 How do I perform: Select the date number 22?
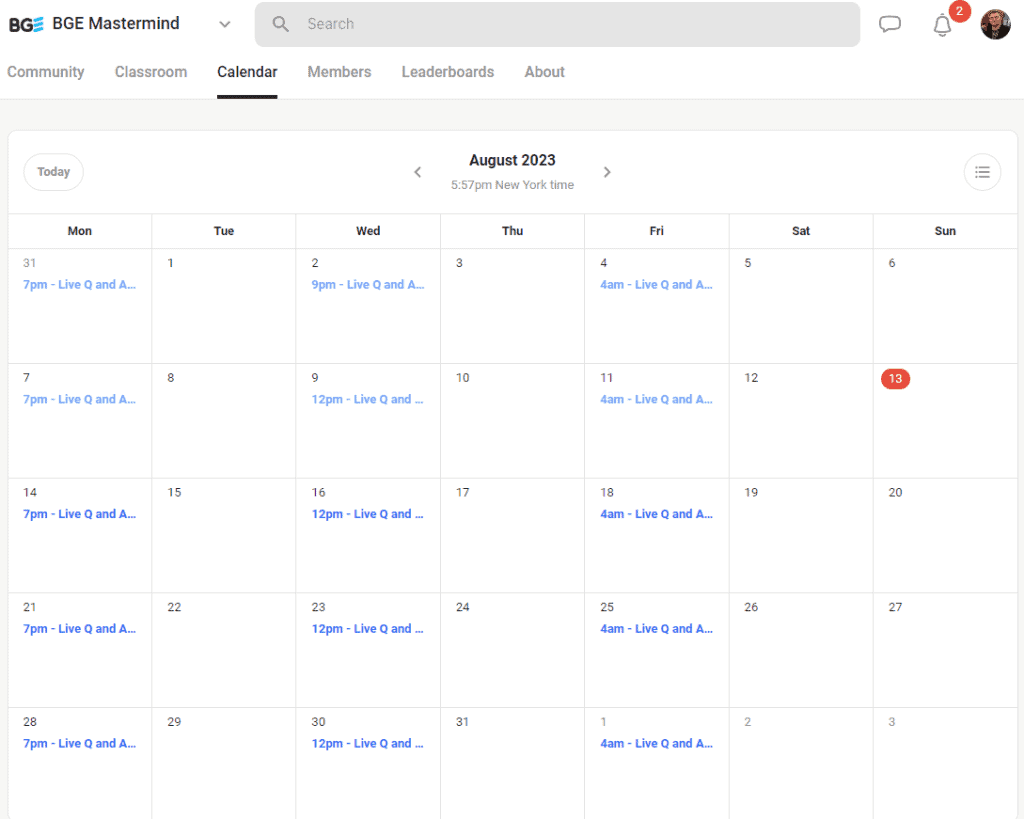point(174,607)
